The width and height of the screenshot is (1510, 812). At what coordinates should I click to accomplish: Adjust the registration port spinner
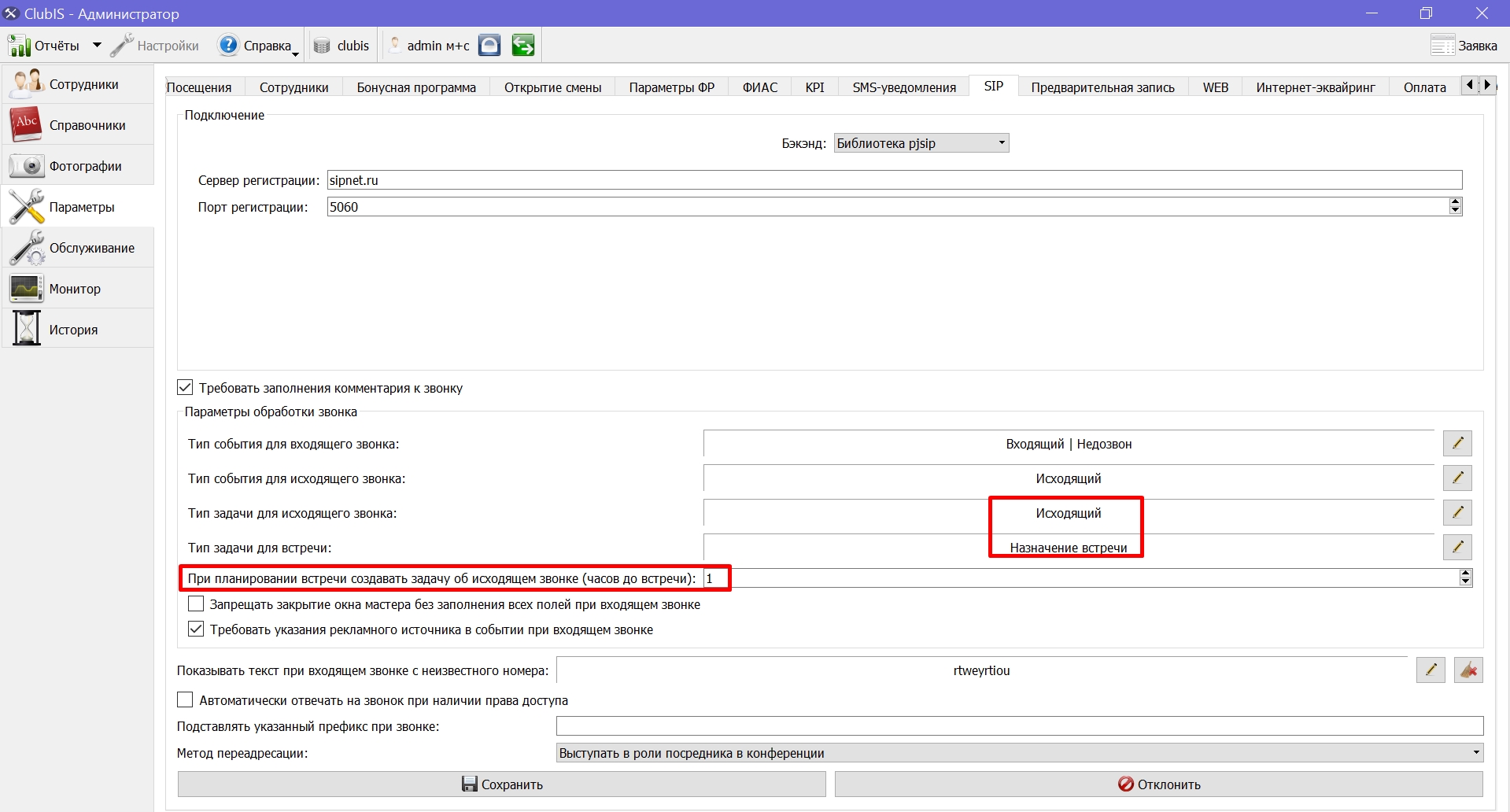point(1455,206)
